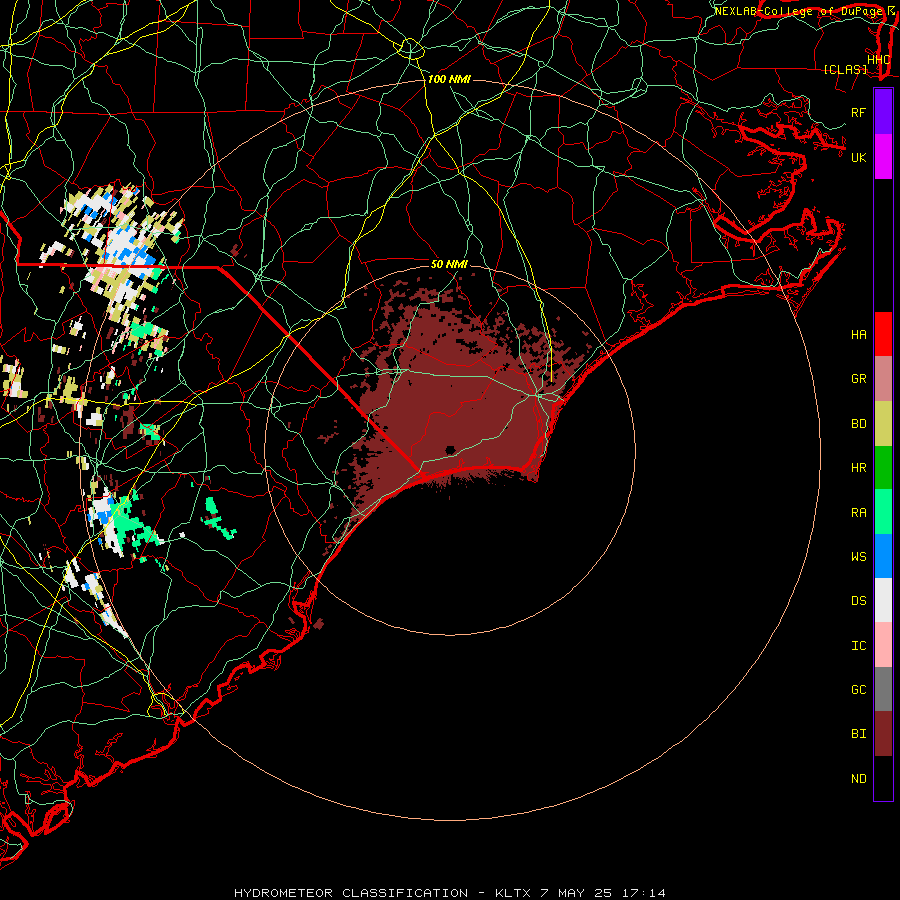Click the bright green RA legend swatch
The width and height of the screenshot is (900, 900).
pyautogui.click(x=883, y=512)
